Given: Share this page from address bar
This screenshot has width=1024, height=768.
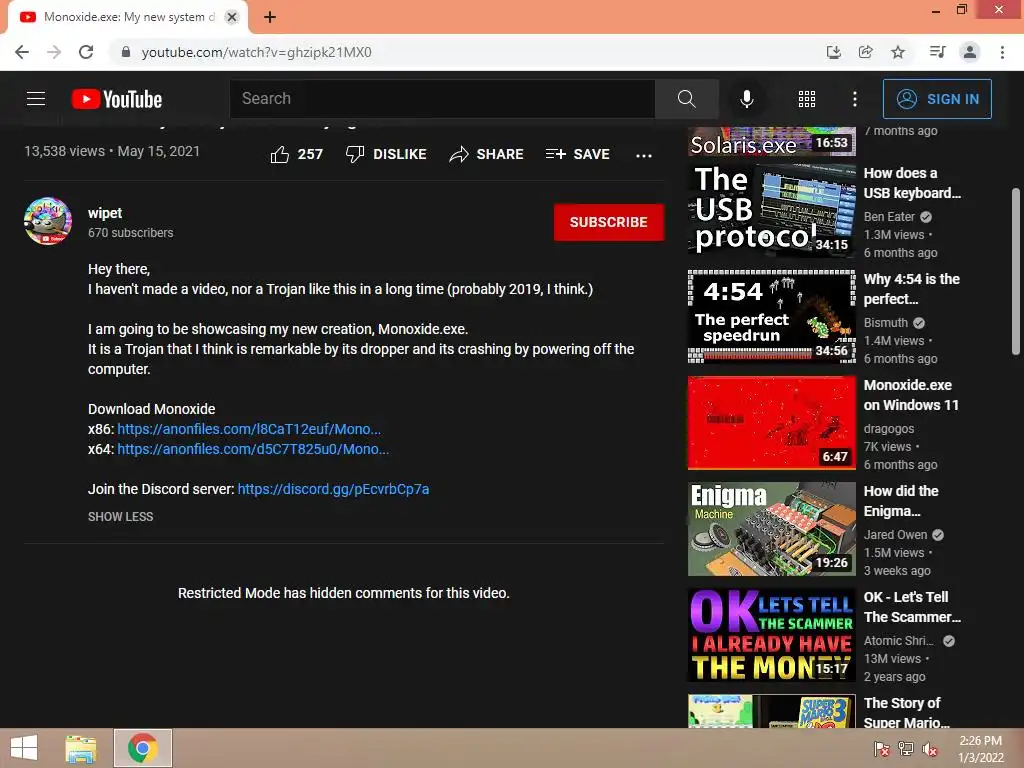Looking at the screenshot, I should (x=865, y=52).
